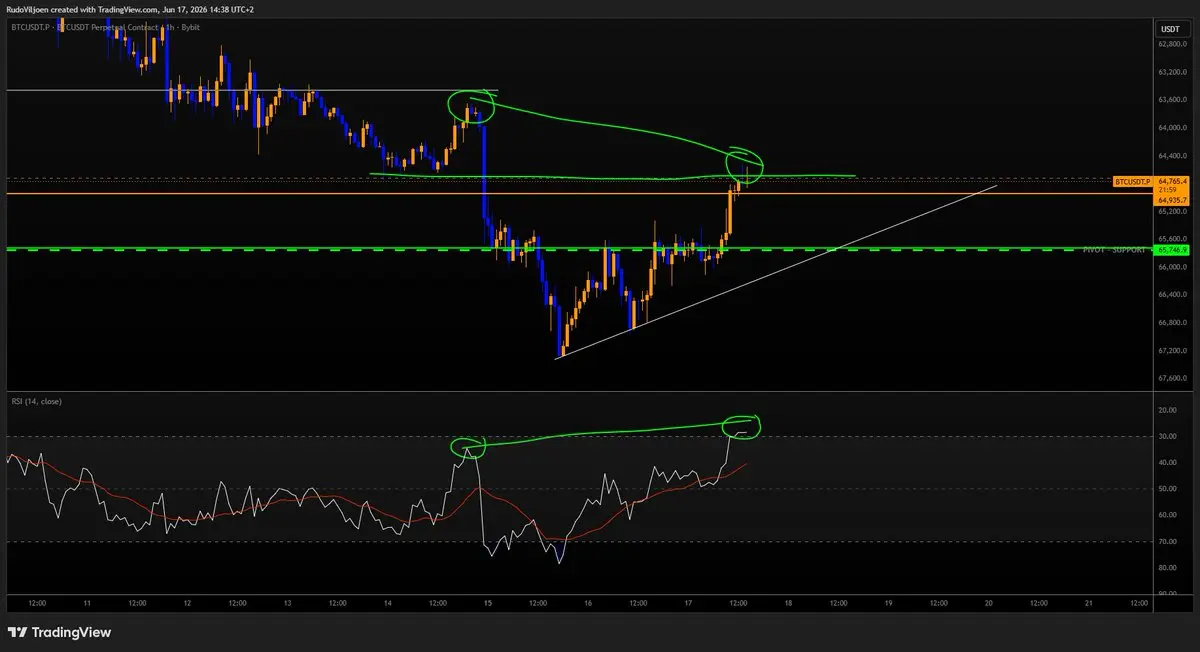
Task: Click the TradingView logo at bottom left
Action: click(x=59, y=632)
